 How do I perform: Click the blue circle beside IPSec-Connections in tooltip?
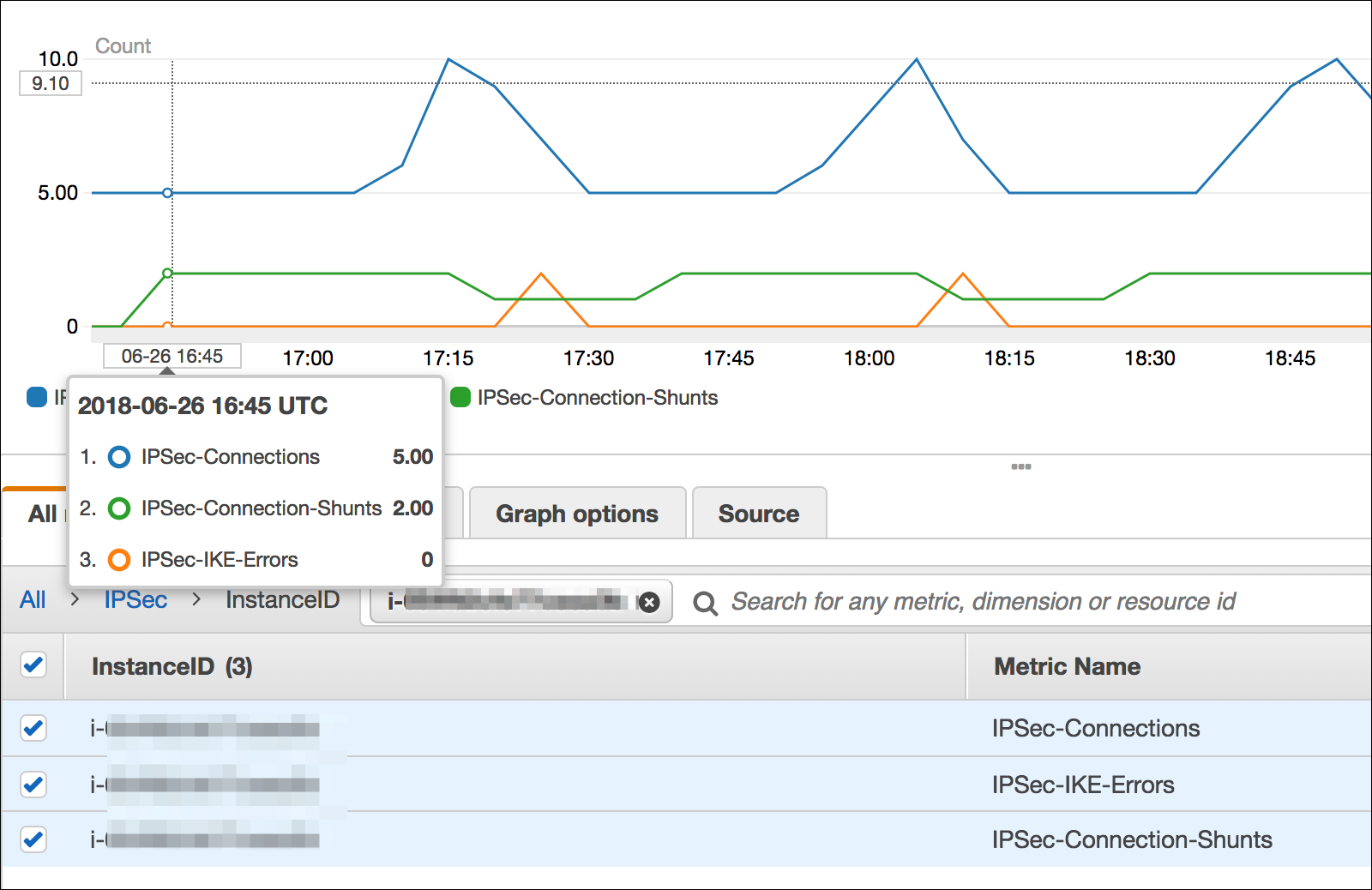[119, 457]
